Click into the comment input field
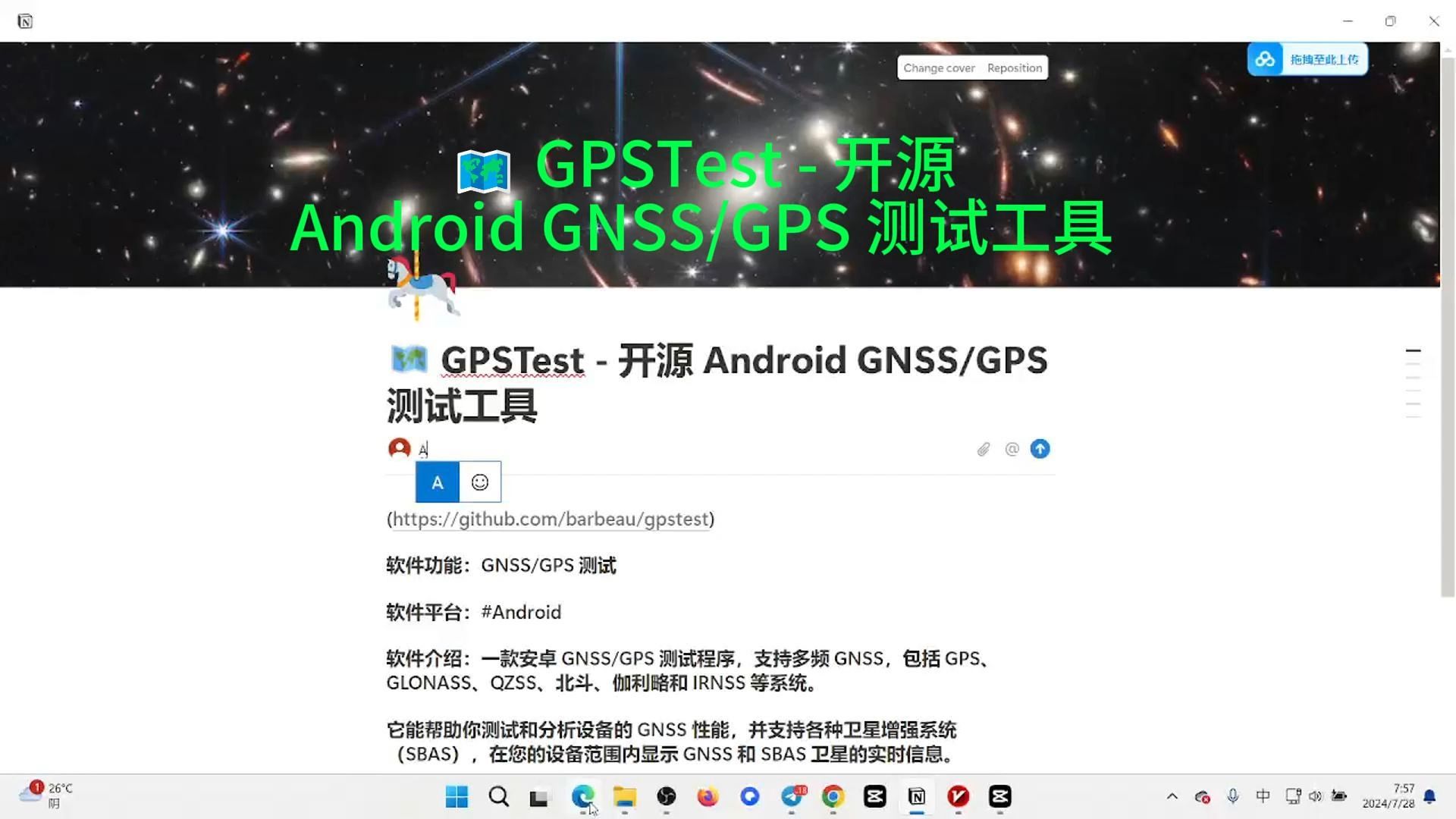Image resolution: width=1456 pixels, height=819 pixels. (694, 450)
